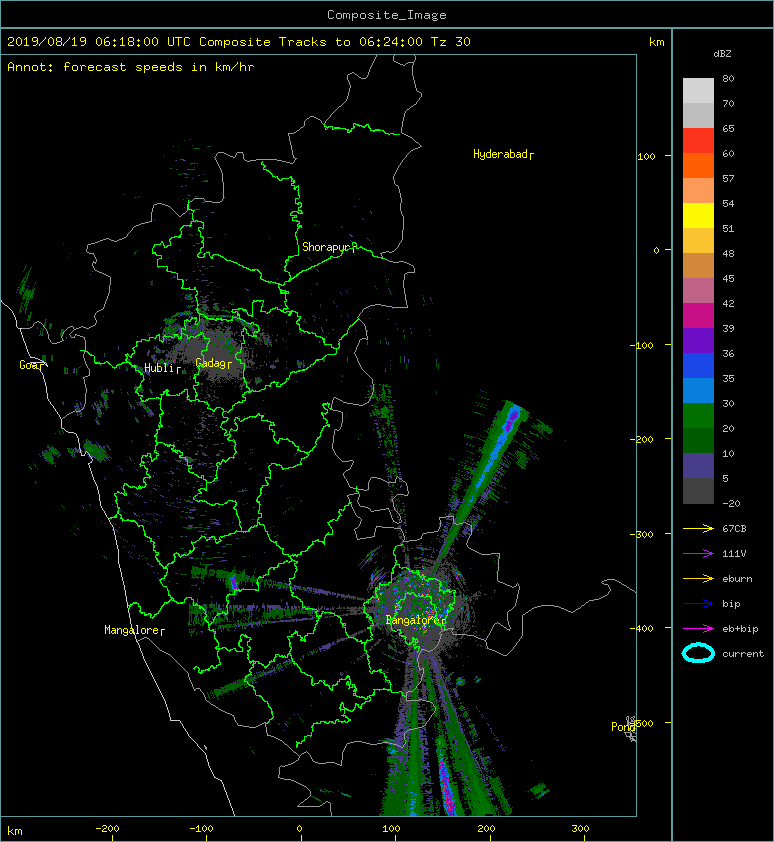This screenshot has width=774, height=842.
Task: Click the forecast speeds annotation line
Action: (x=131, y=67)
